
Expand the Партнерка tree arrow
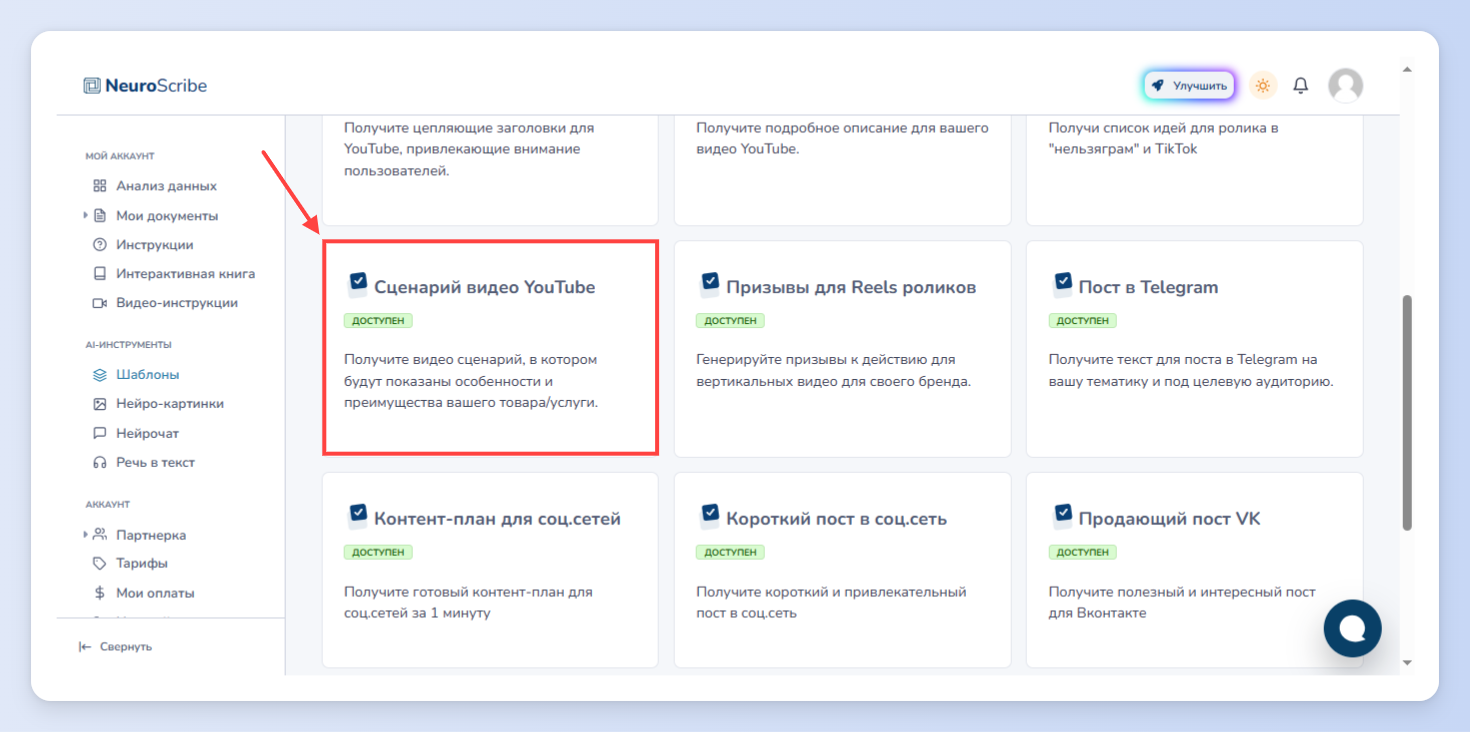[x=86, y=535]
